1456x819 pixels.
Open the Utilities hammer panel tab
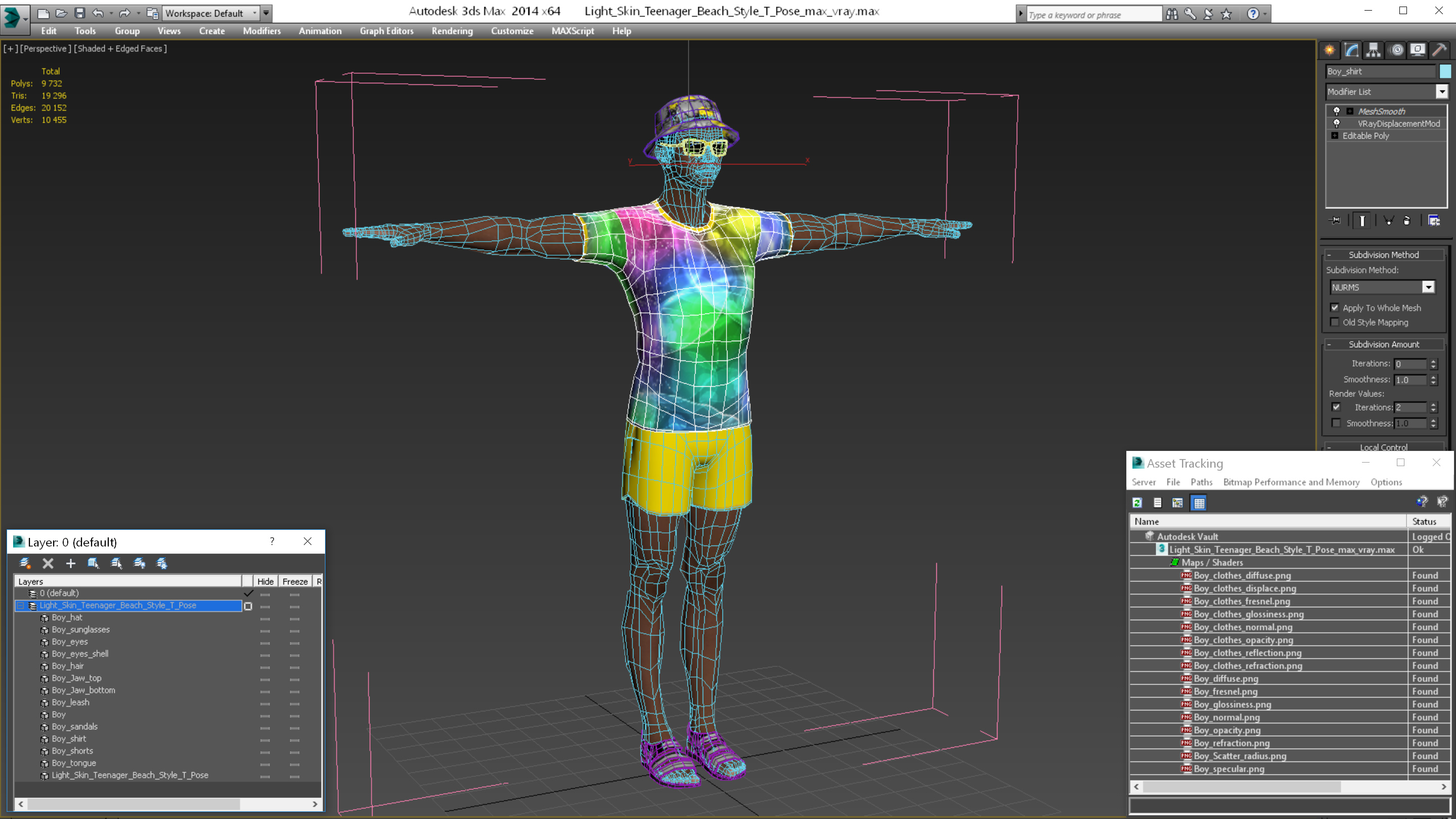(1440, 51)
